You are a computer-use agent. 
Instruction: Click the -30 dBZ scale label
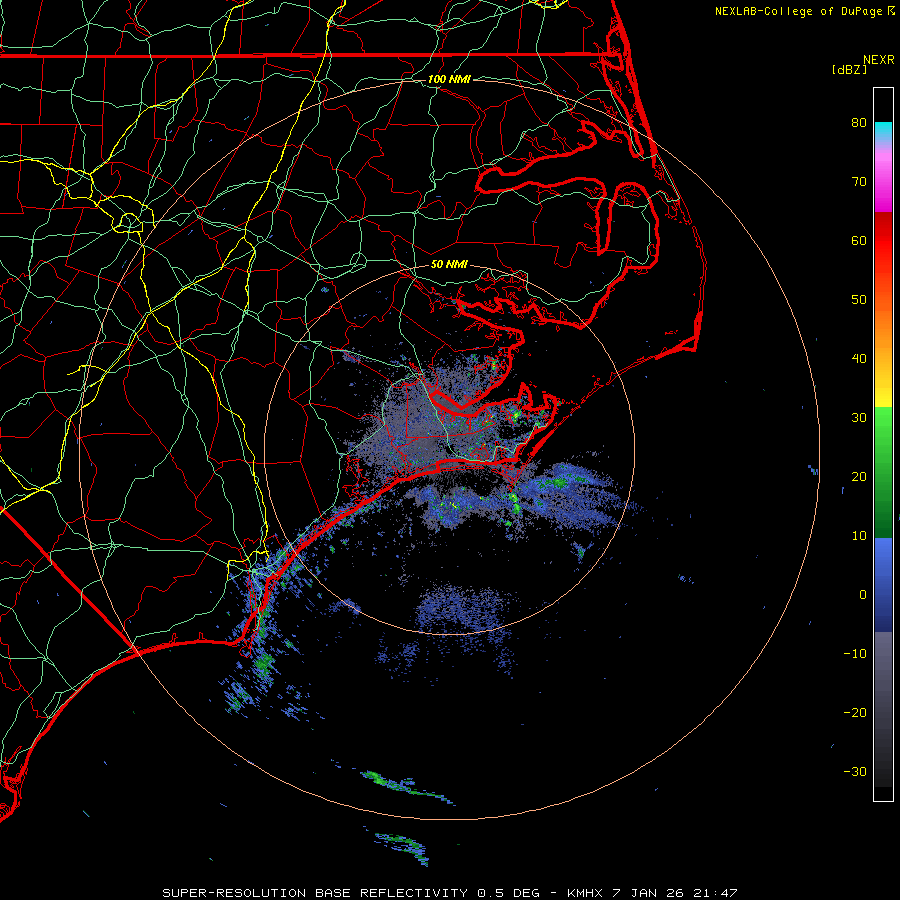855,771
